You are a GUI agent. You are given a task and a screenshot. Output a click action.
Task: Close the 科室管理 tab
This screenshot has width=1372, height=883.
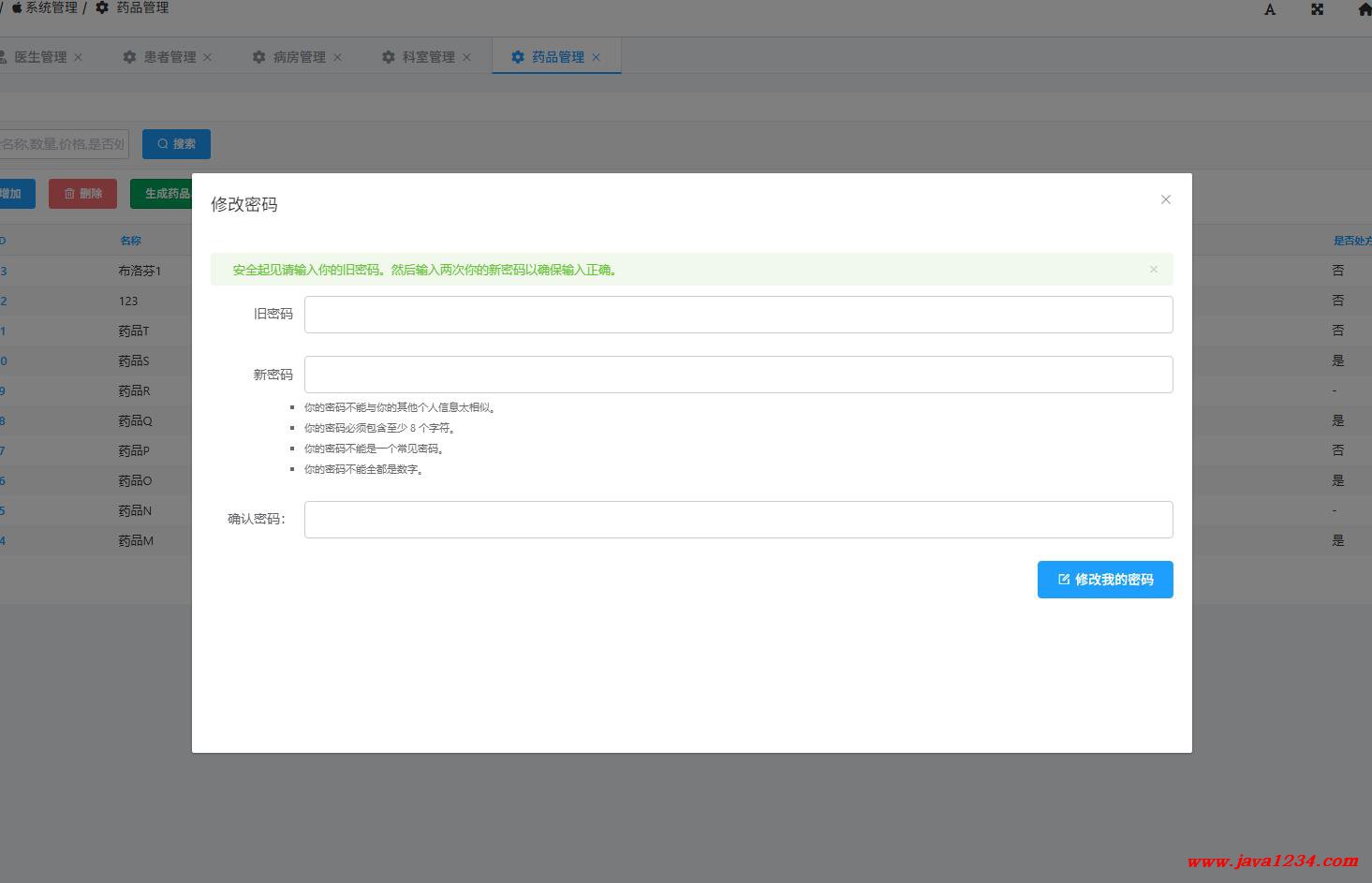click(x=466, y=57)
